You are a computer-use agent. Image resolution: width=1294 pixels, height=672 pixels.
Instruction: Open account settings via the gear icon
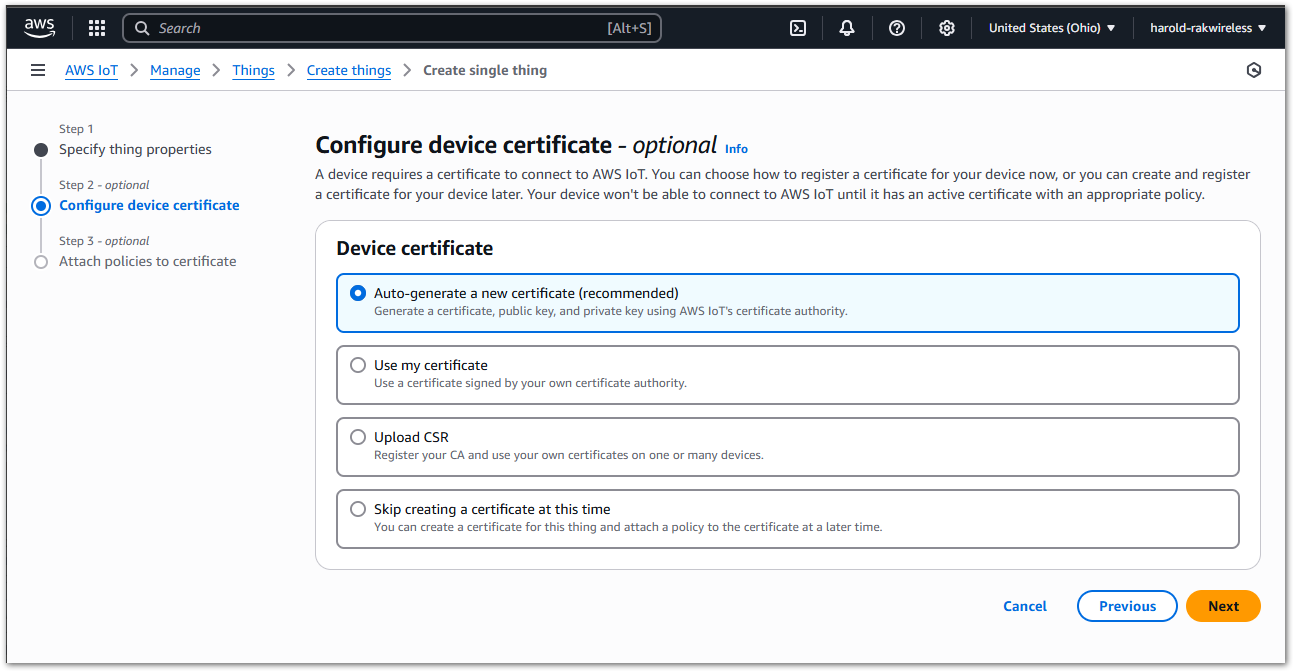pyautogui.click(x=946, y=27)
